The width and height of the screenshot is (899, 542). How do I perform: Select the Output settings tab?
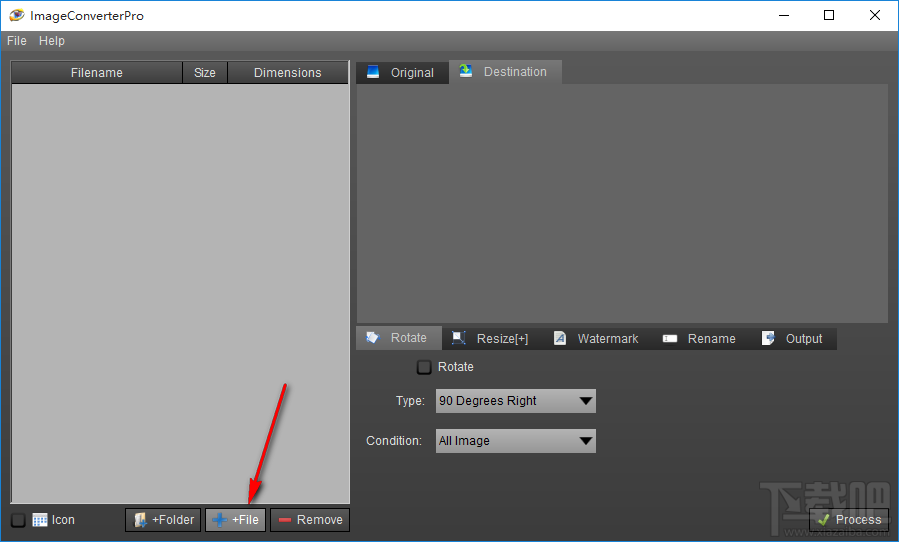794,338
